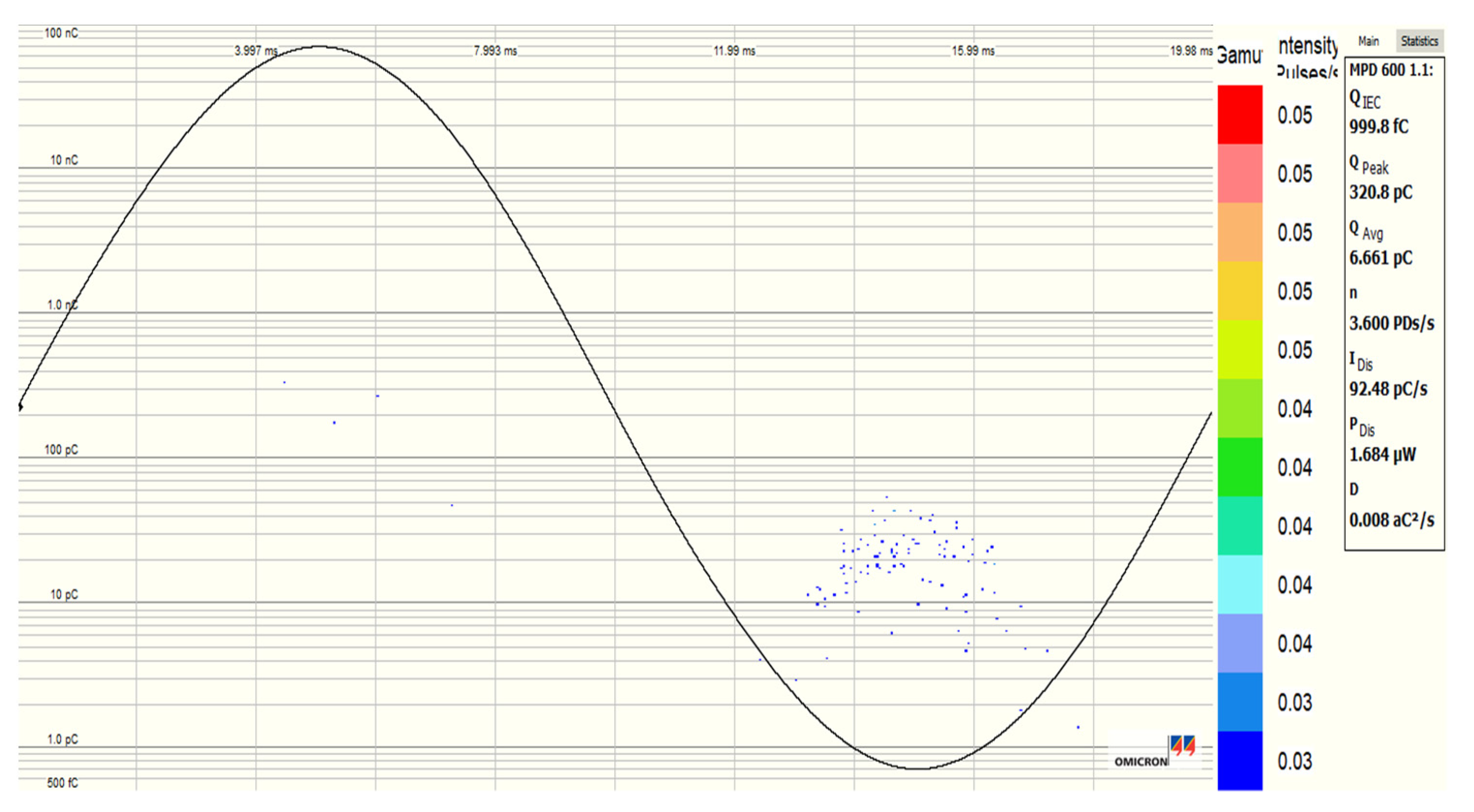Image resolution: width=1474 pixels, height=812 pixels.
Task: Select the red gamut color swatch
Action: tap(1239, 115)
